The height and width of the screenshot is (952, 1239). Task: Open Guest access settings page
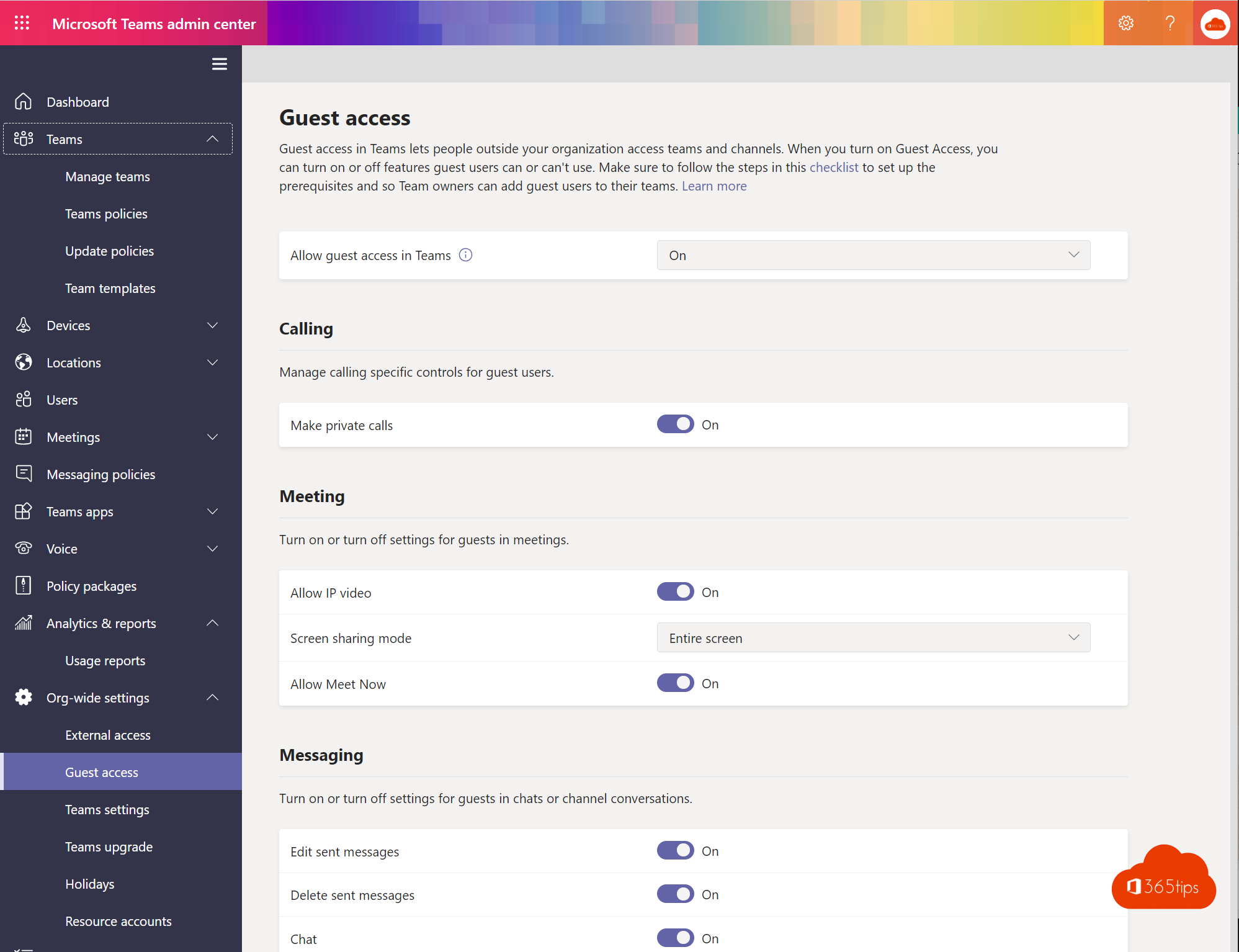(102, 772)
